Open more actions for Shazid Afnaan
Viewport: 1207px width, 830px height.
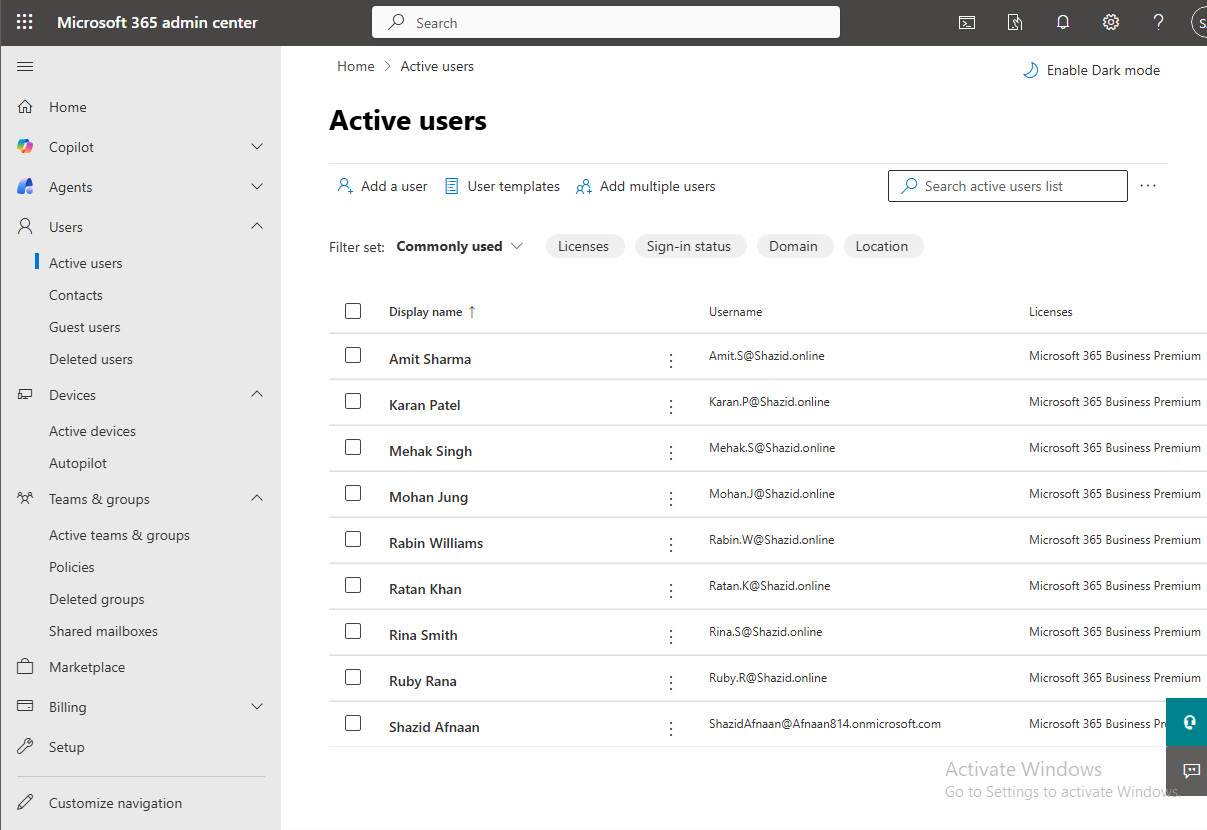(x=671, y=728)
